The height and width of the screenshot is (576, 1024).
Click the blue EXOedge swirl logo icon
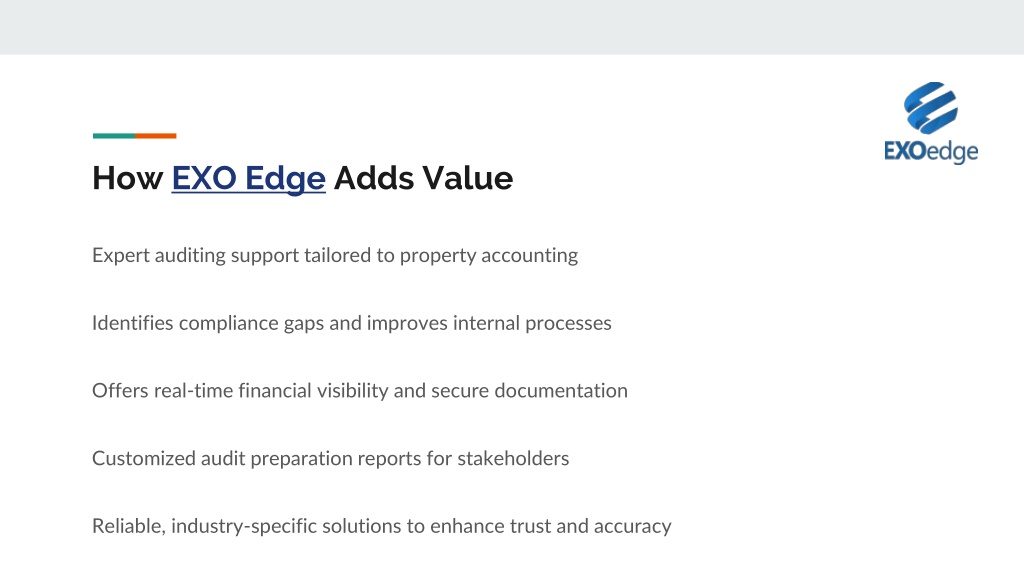pos(931,108)
